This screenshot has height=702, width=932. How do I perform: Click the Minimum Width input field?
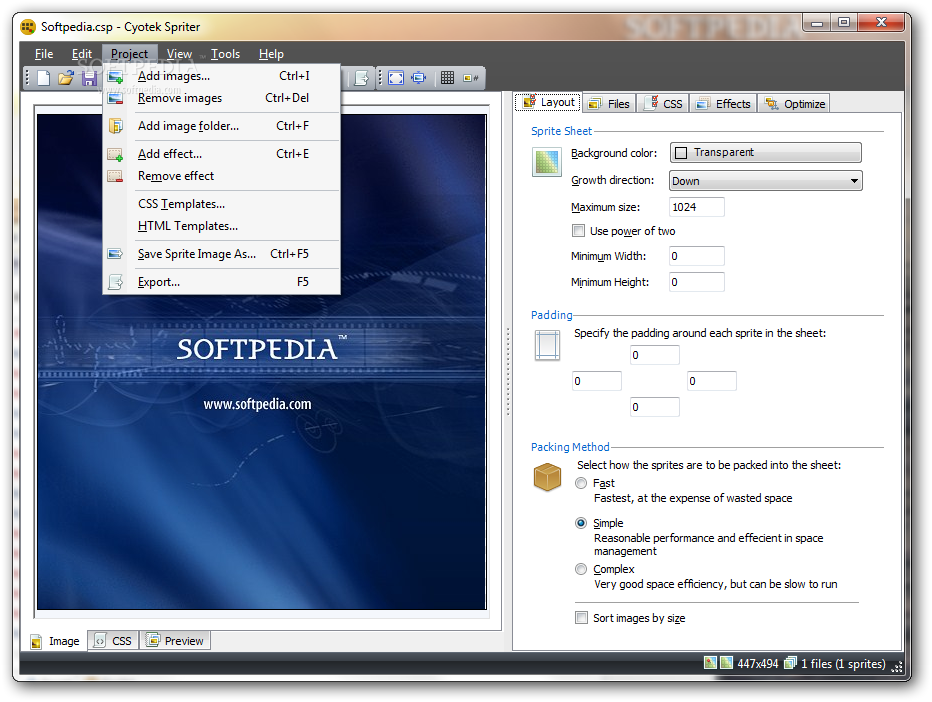coord(697,256)
